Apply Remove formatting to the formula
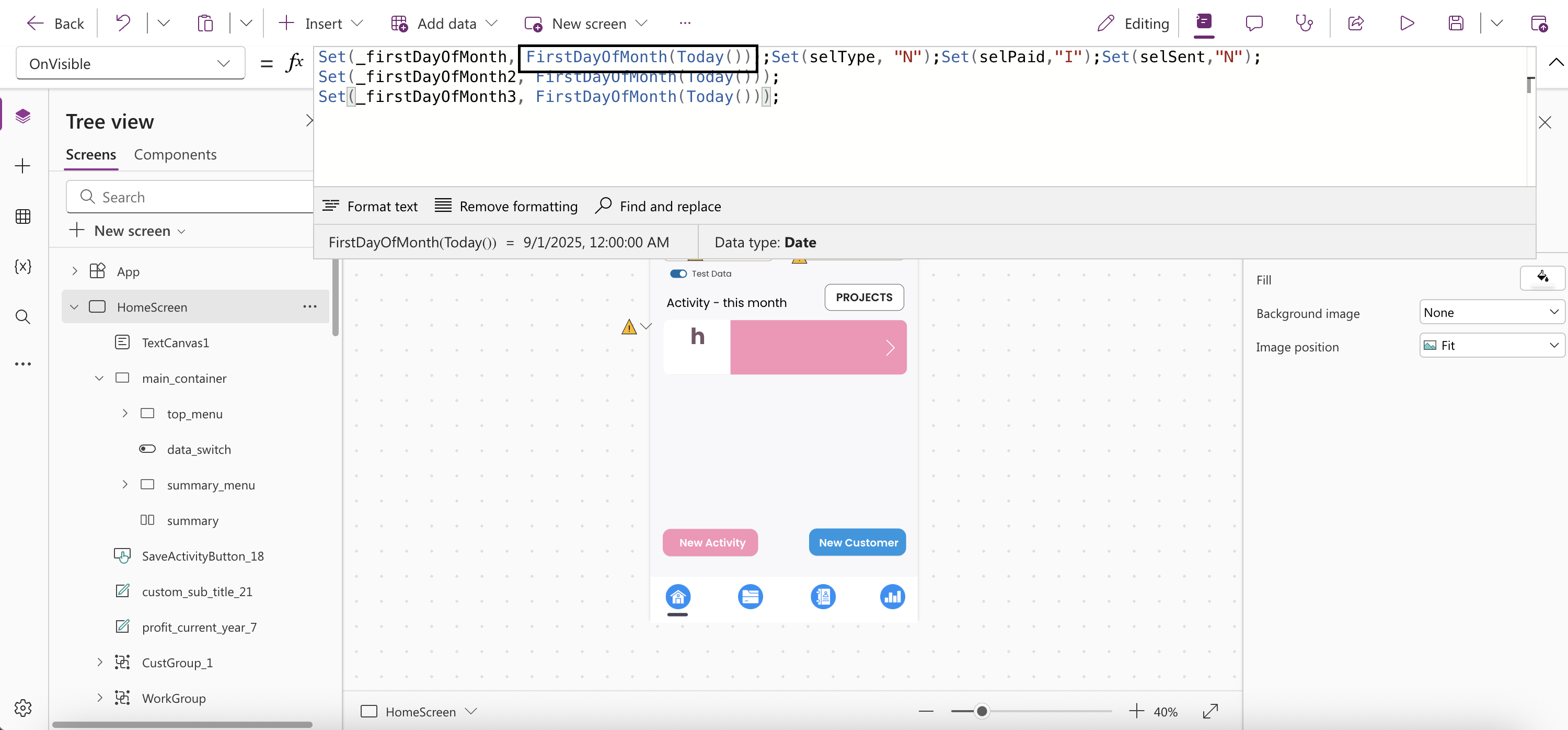1568x730 pixels. (506, 206)
